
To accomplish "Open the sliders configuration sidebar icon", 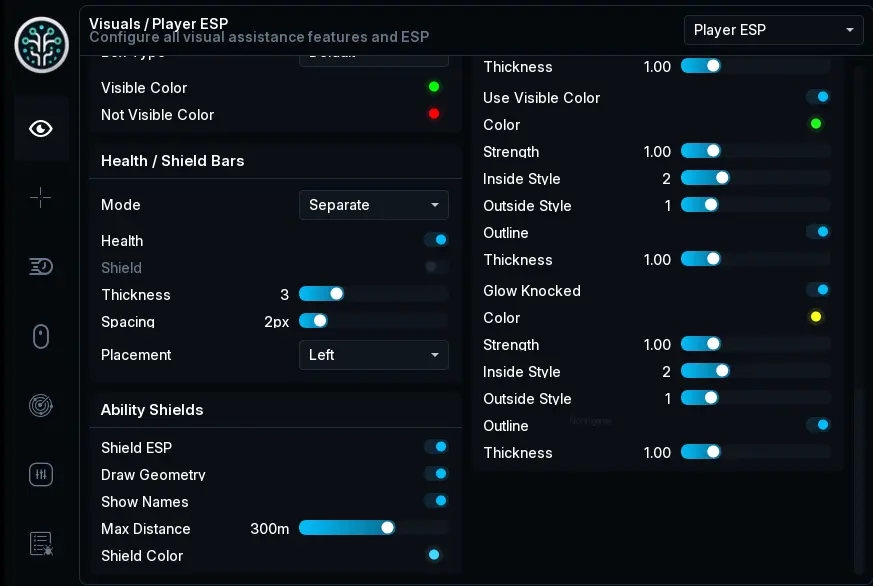I will coord(41,475).
